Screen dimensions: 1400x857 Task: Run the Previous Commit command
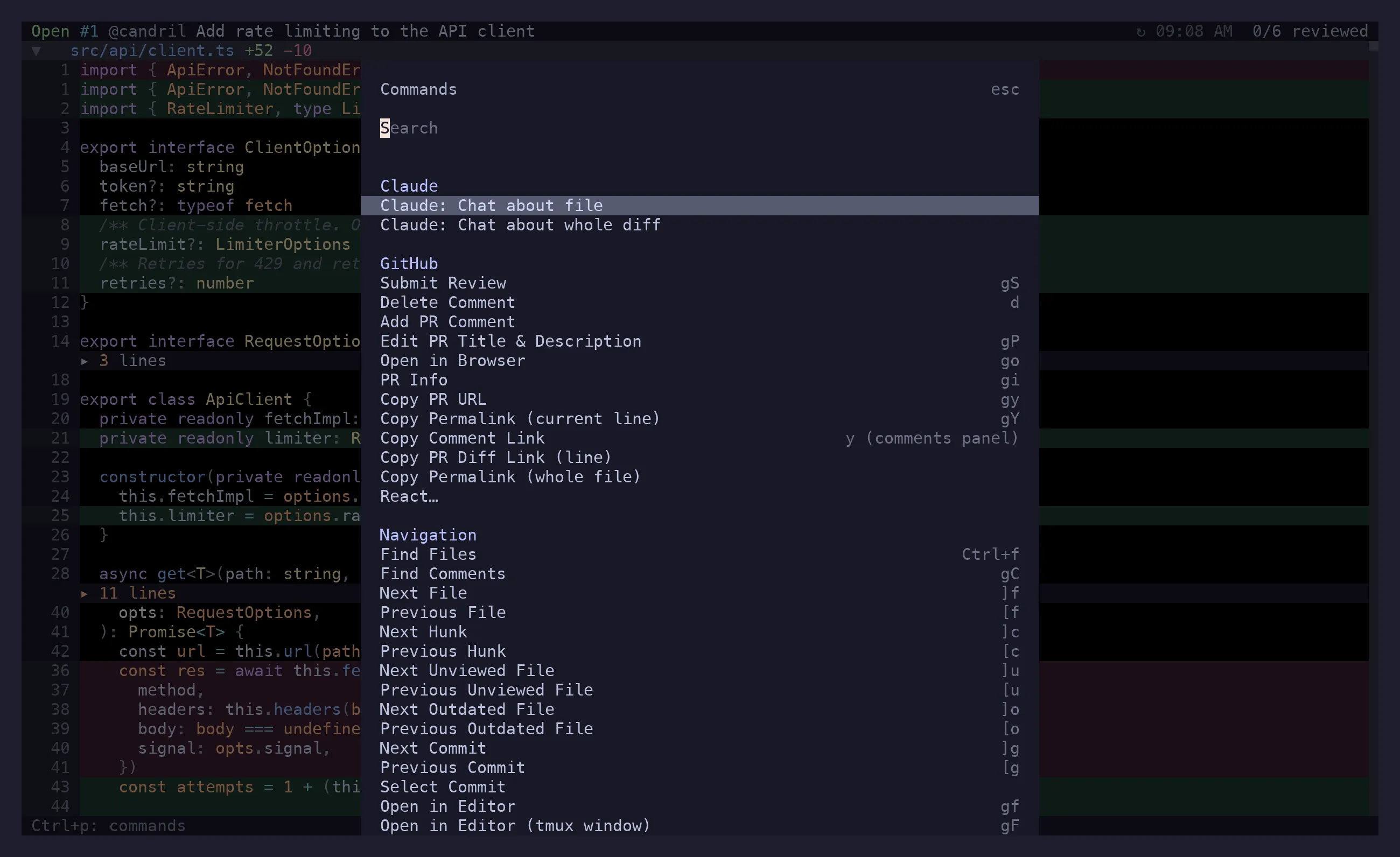tap(699, 767)
